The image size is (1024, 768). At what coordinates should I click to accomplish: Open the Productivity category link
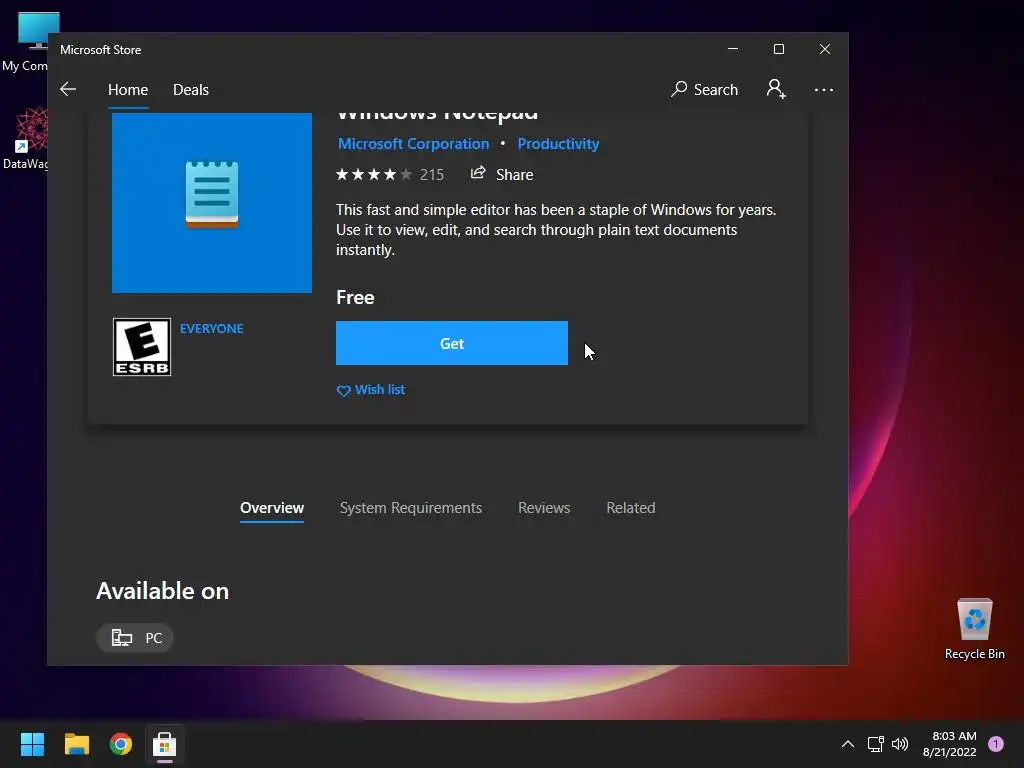coord(558,144)
